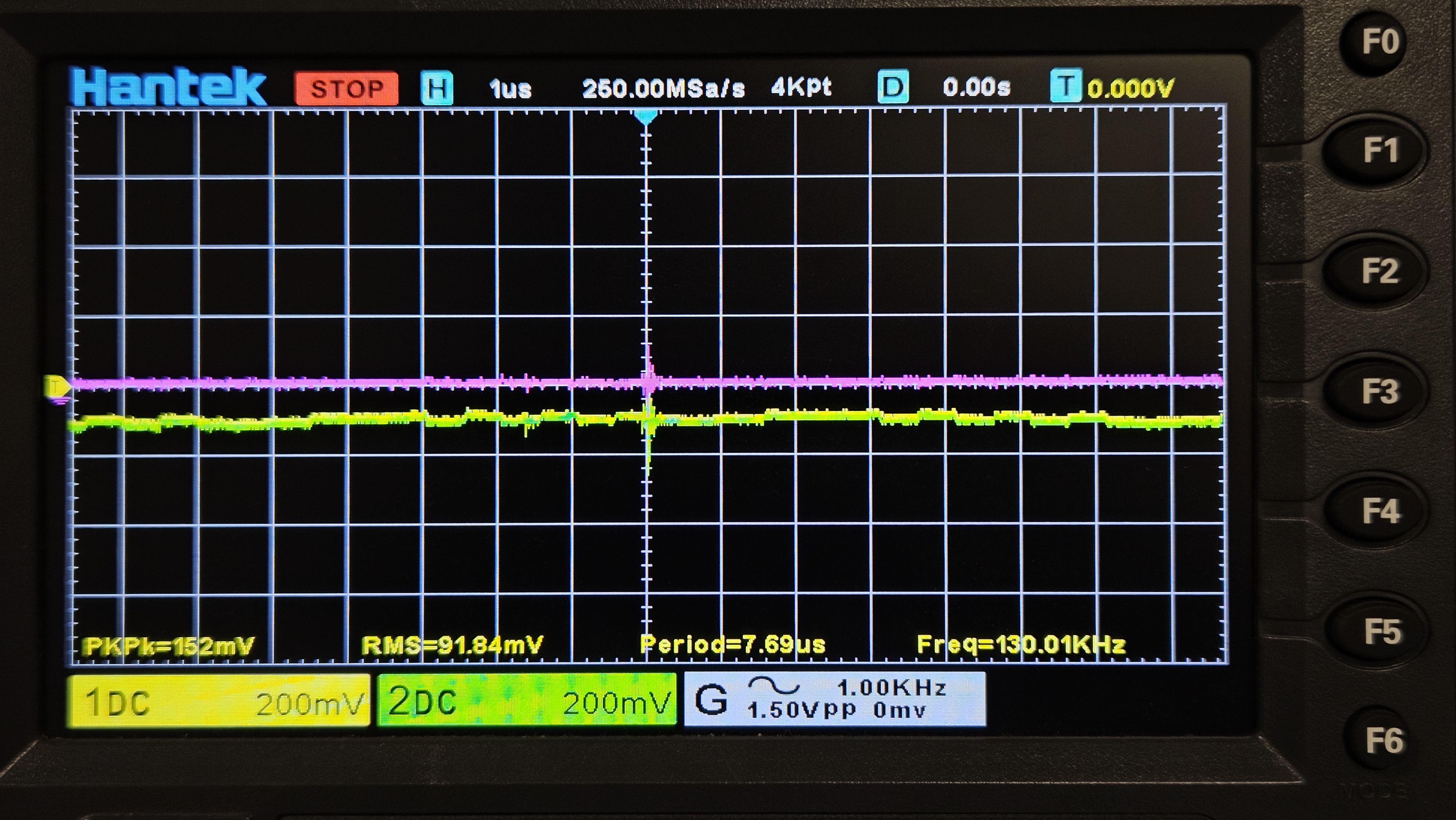Open the channel 1 DC 200mV panel
Screen dimensions: 1456x820
[x=218, y=701]
